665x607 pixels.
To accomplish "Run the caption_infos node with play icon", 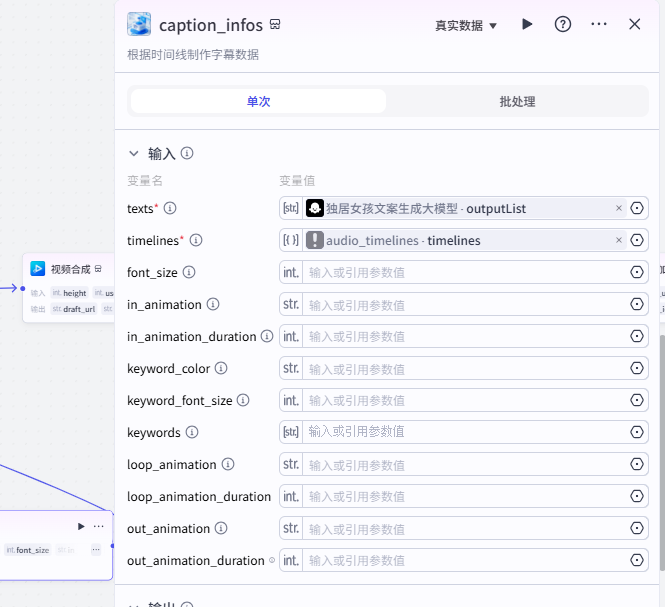I will coord(527,25).
